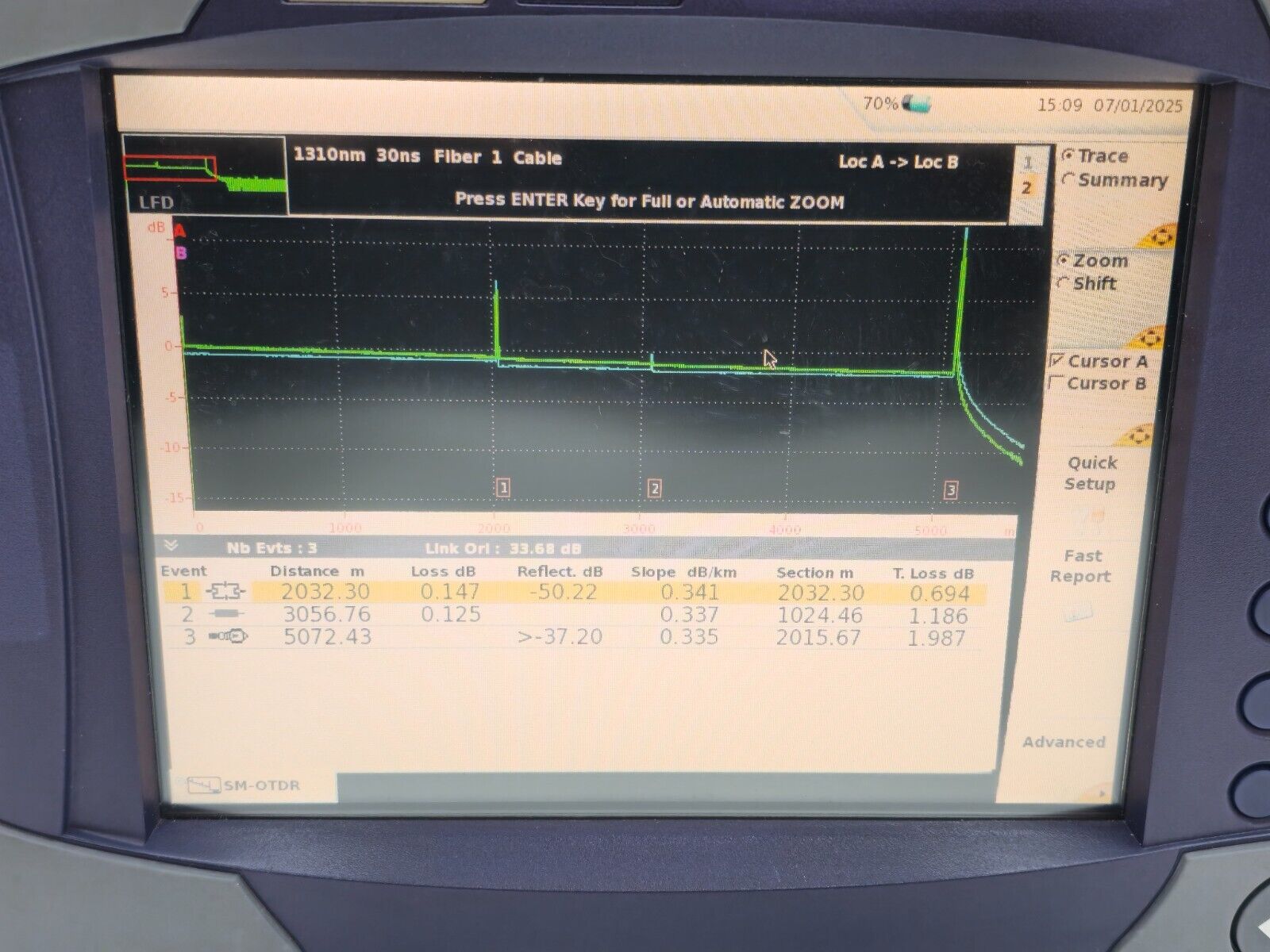This screenshot has width=1270, height=952.
Task: Open the Advanced menu
Action: pos(1064,743)
